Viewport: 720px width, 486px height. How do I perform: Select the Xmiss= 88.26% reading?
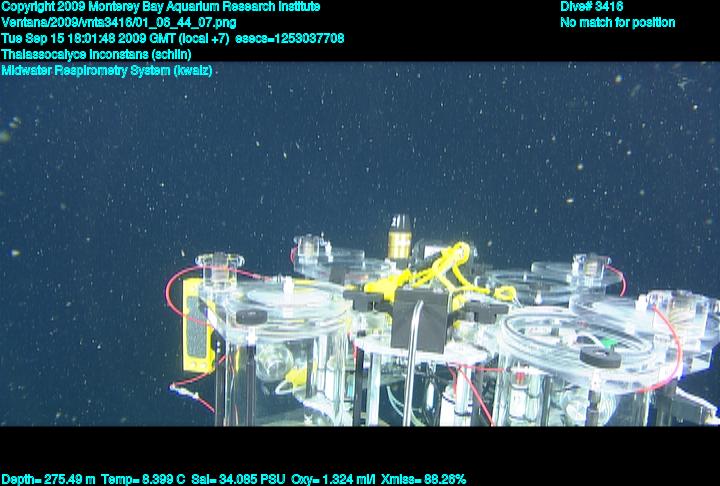[423, 480]
